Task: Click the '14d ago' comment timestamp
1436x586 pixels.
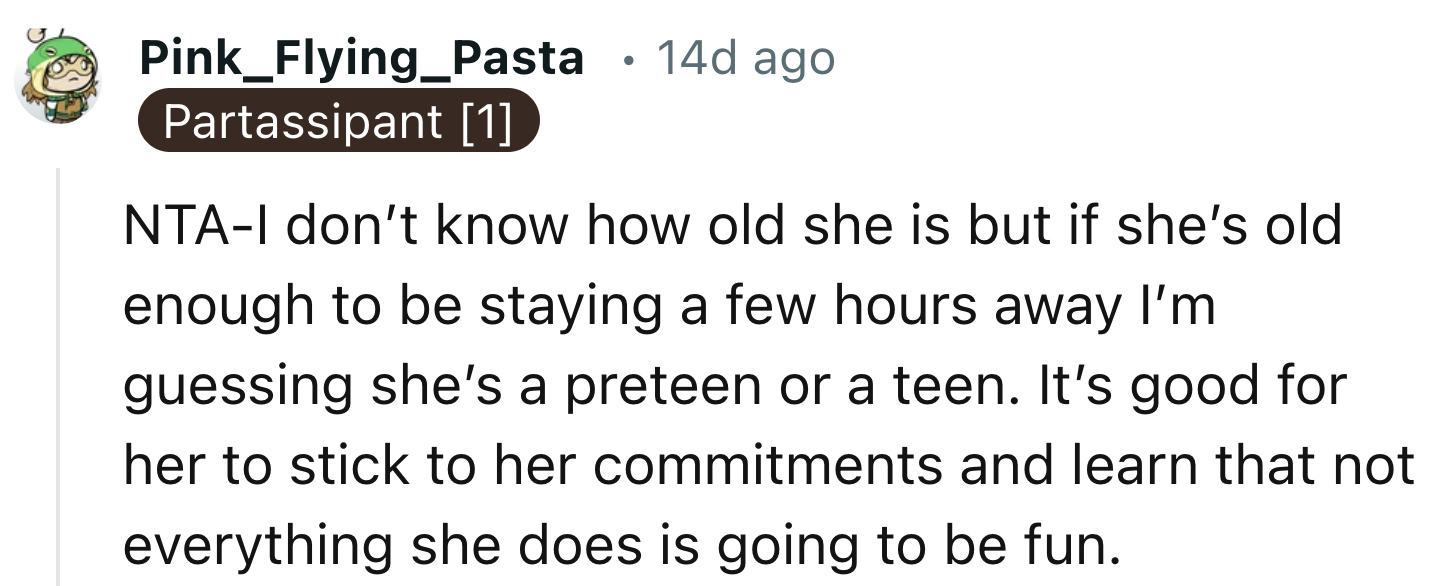Action: [745, 58]
